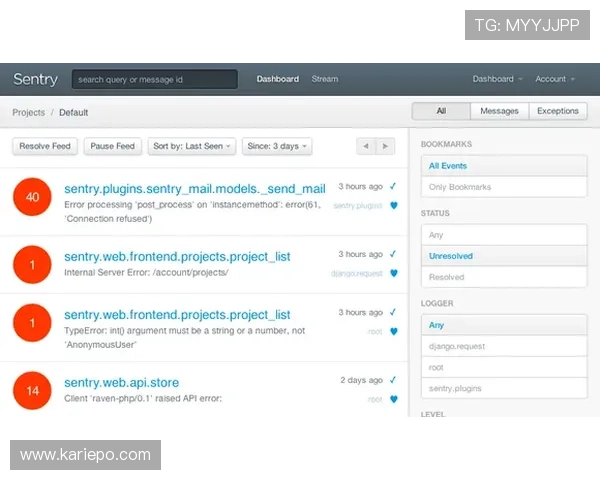The width and height of the screenshot is (600, 480).
Task: Focus the search query or message id field
Action: 155,79
